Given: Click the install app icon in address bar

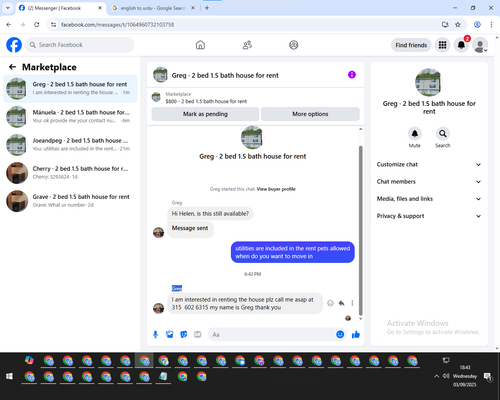Looking at the screenshot, I should click(x=445, y=24).
